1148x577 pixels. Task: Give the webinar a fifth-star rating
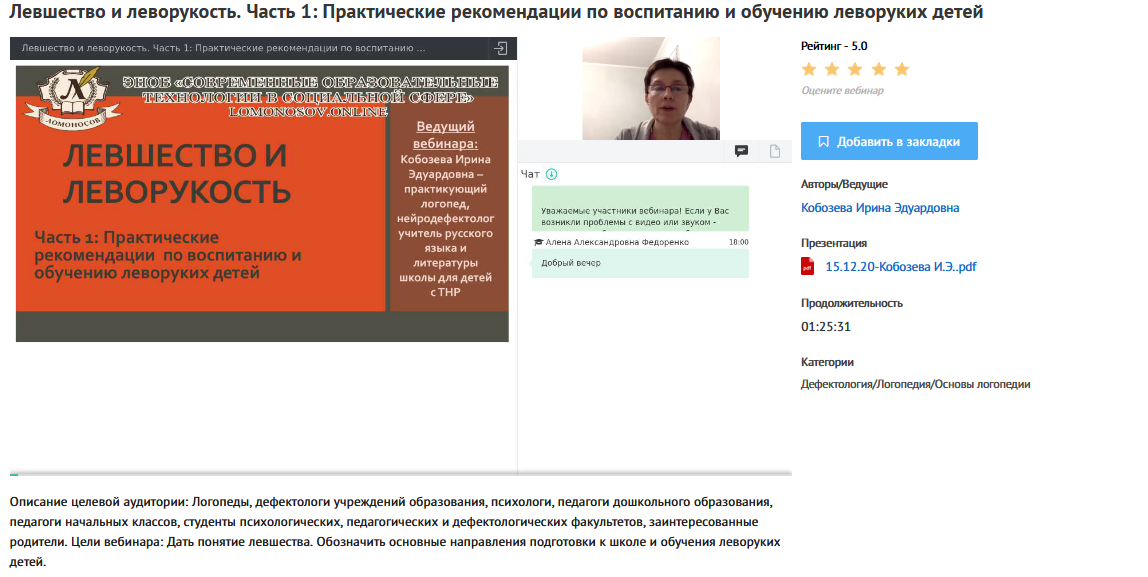click(902, 69)
